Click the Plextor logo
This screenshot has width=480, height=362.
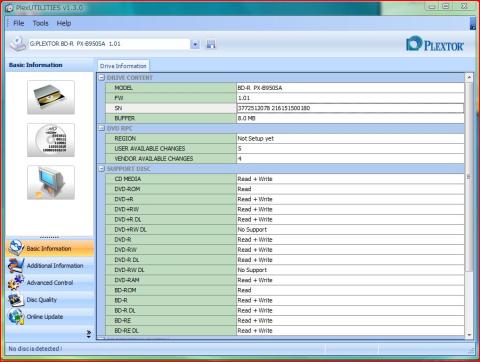point(435,44)
